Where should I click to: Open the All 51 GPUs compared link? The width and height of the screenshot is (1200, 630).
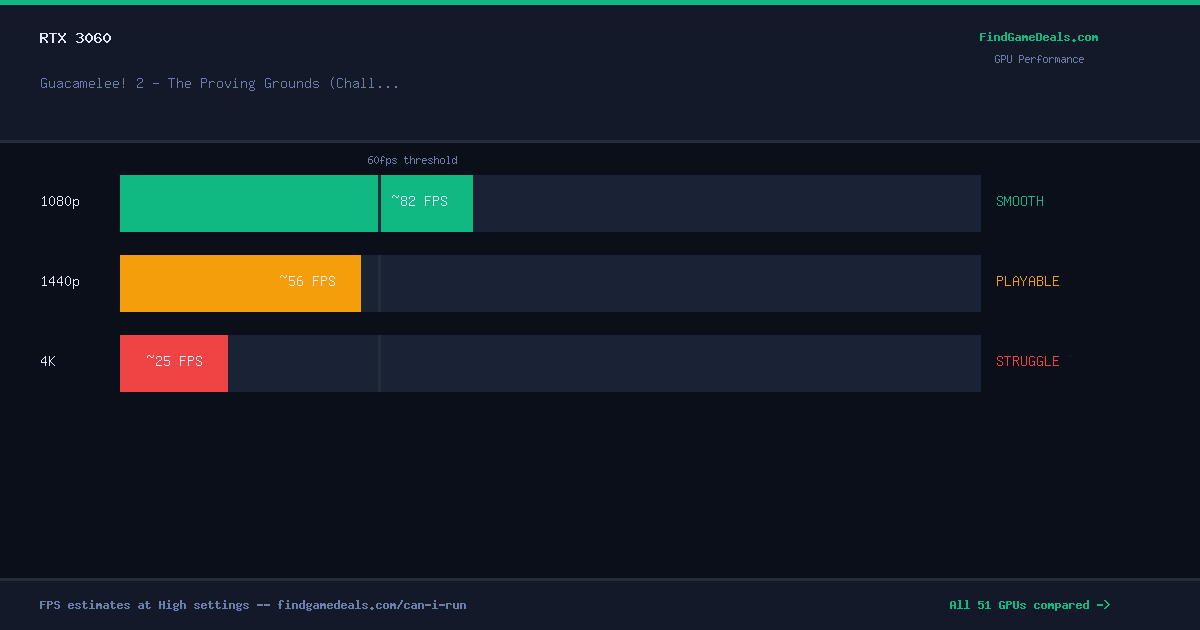tap(1029, 605)
